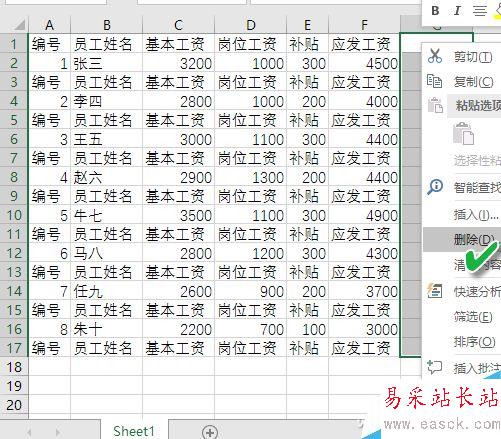This screenshot has width=501, height=439.
Task: Select row 1 header
Action: coord(14,44)
